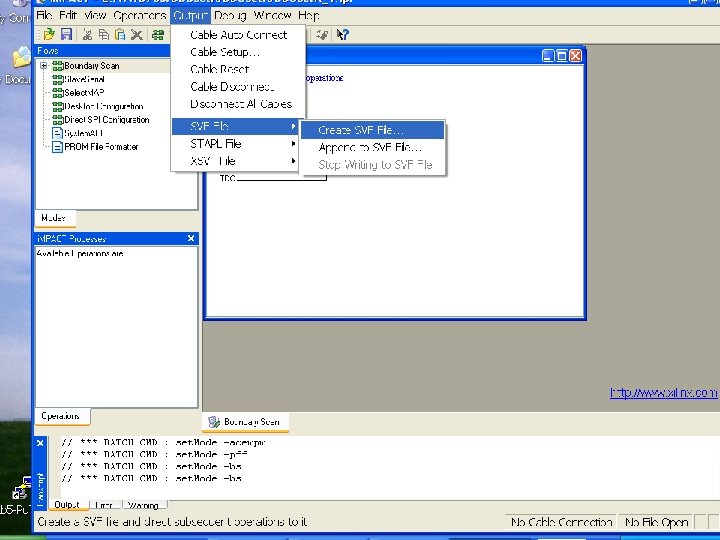The image size is (720, 540).
Task: Select the Boundary Scan document tab
Action: [245, 422]
